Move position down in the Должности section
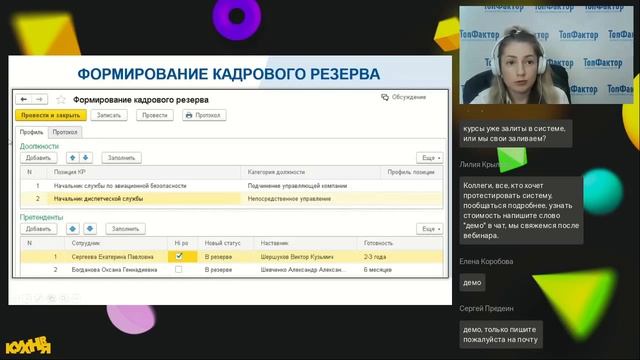 [85, 158]
